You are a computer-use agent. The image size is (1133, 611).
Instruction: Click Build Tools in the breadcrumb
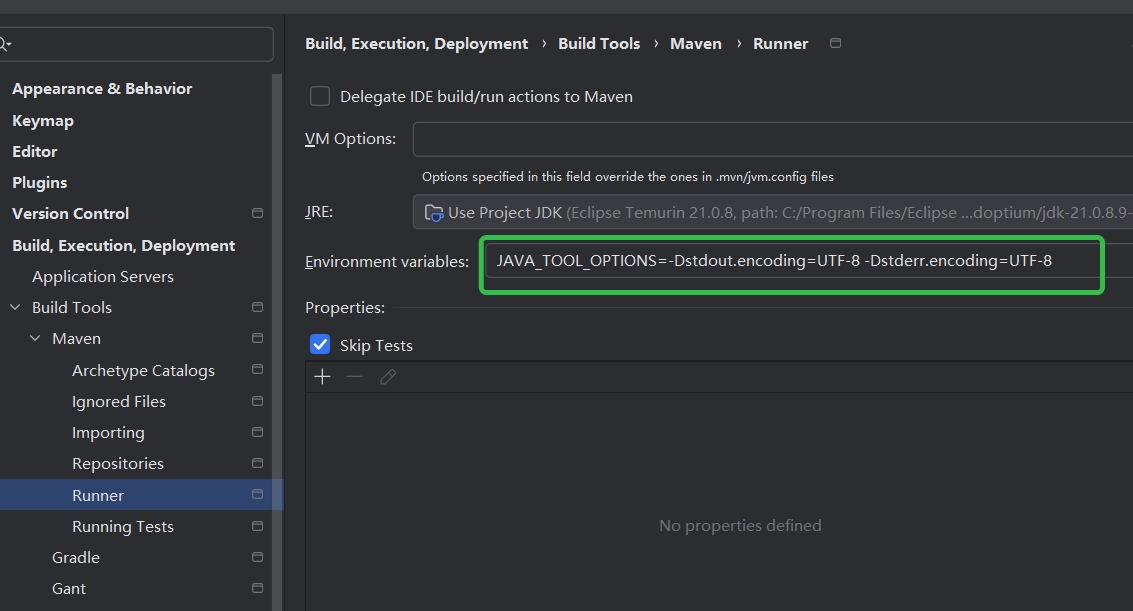(x=599, y=43)
